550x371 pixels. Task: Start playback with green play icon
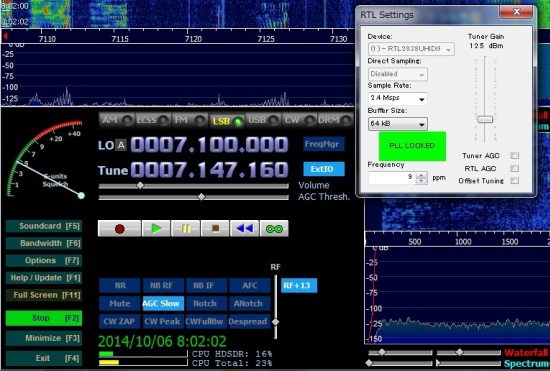point(156,229)
